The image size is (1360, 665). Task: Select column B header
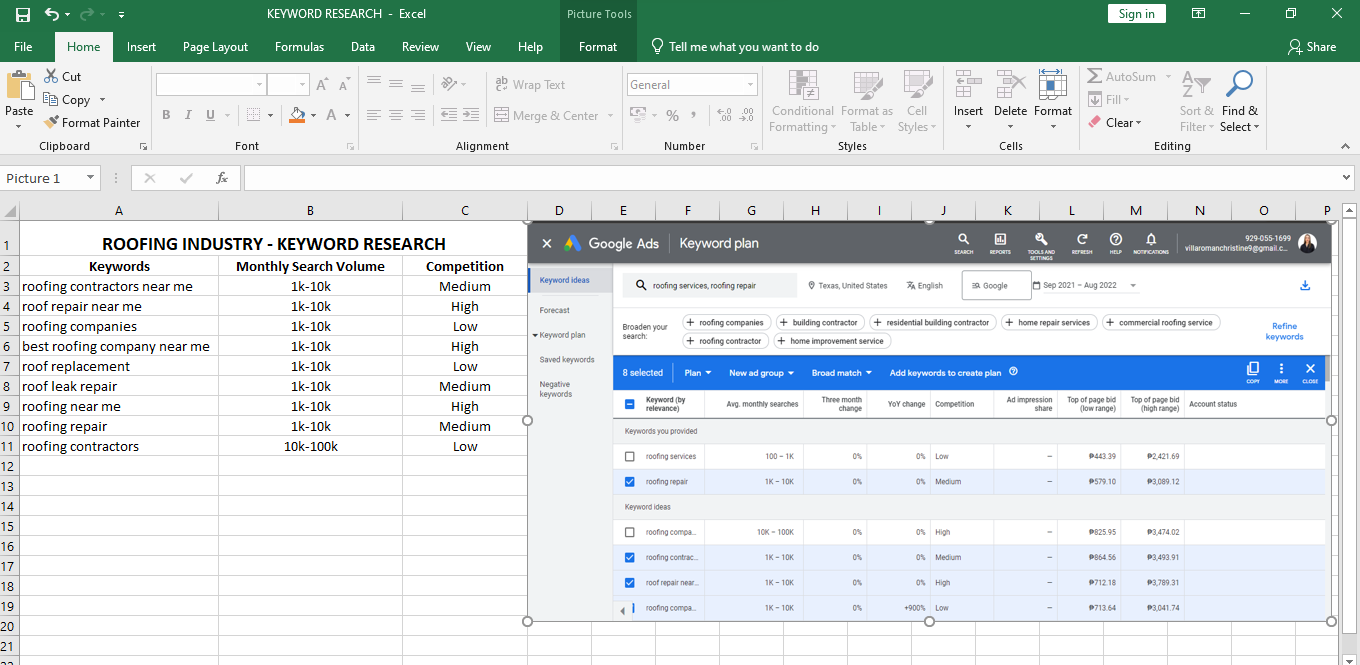click(x=310, y=210)
